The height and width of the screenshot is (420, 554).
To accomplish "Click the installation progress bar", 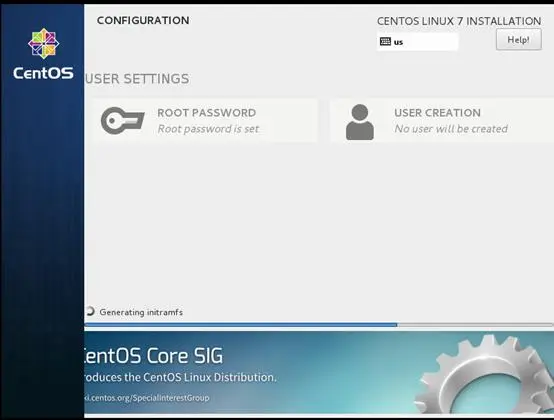I will [319, 325].
